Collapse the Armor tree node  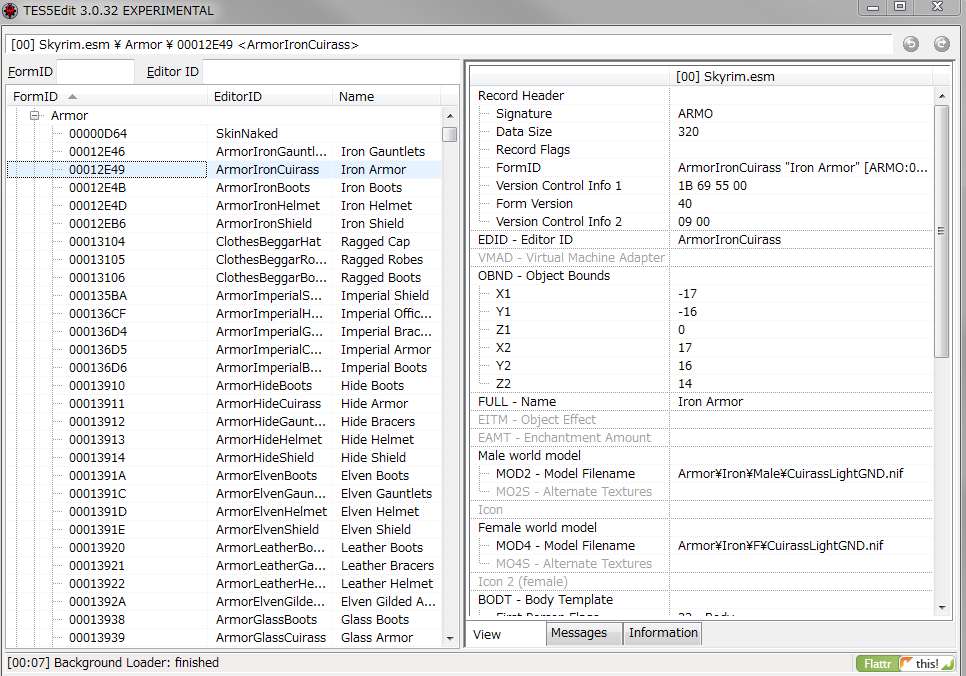point(35,115)
